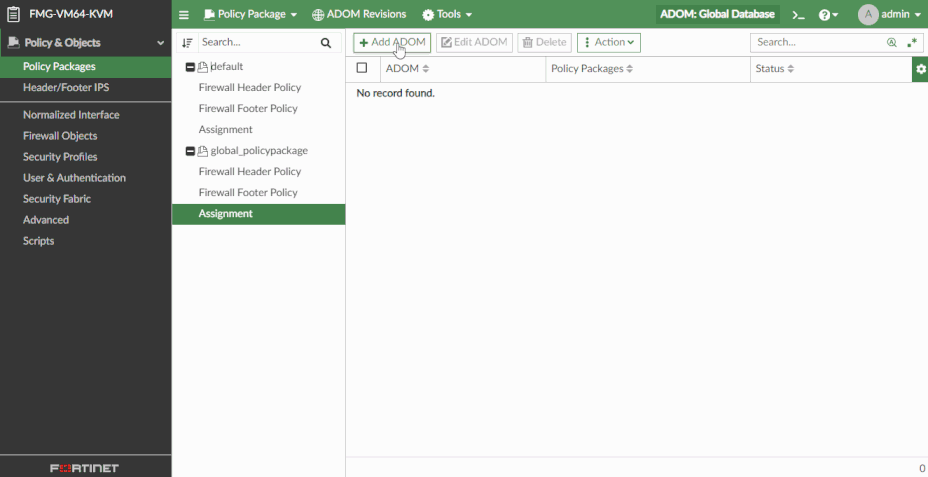
Task: Toggle the hamburger sidebar menu icon
Action: 184,15
